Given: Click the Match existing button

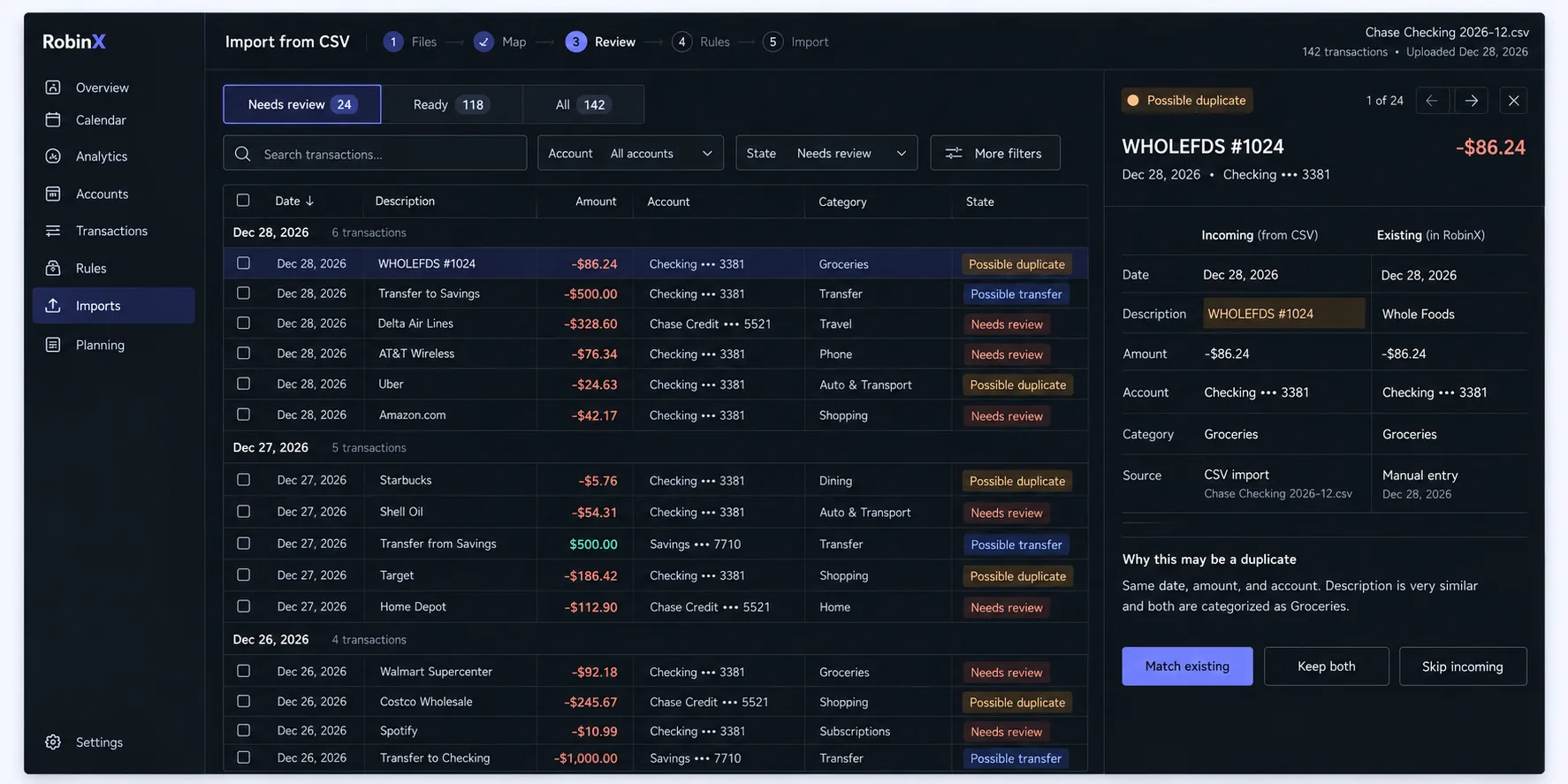Looking at the screenshot, I should click(x=1187, y=666).
